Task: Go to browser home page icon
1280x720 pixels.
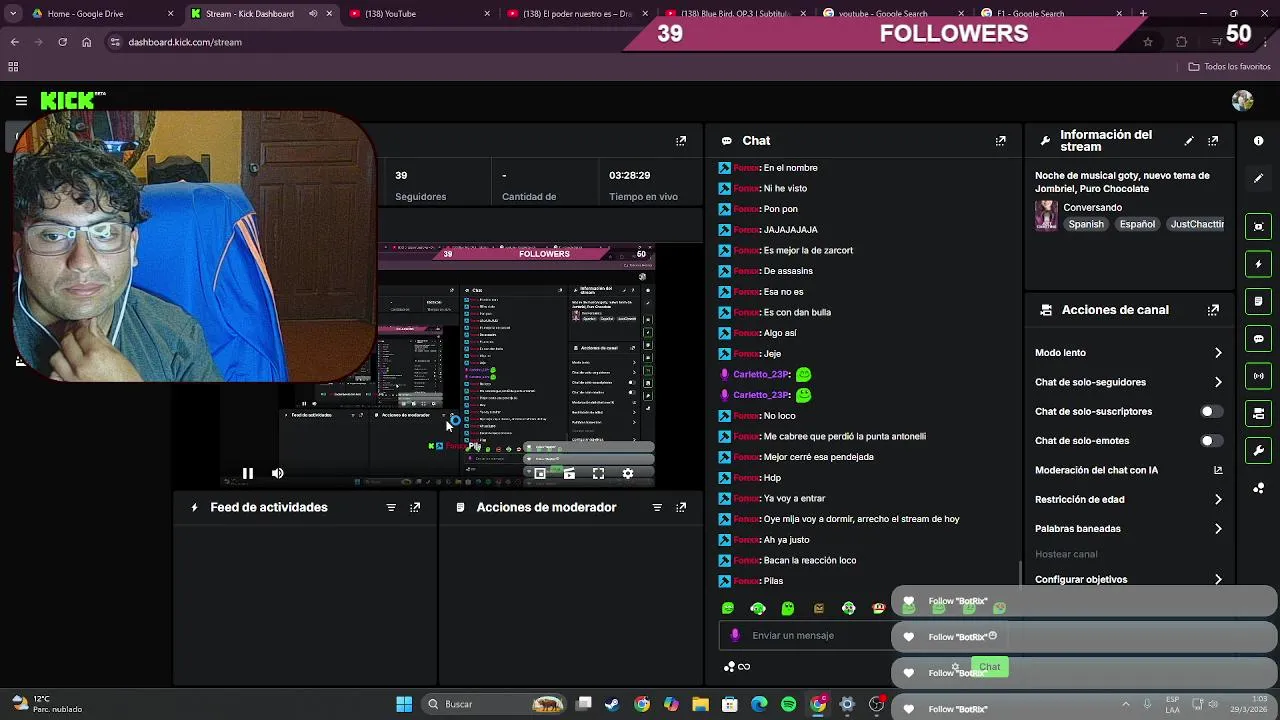Action: 87,42
